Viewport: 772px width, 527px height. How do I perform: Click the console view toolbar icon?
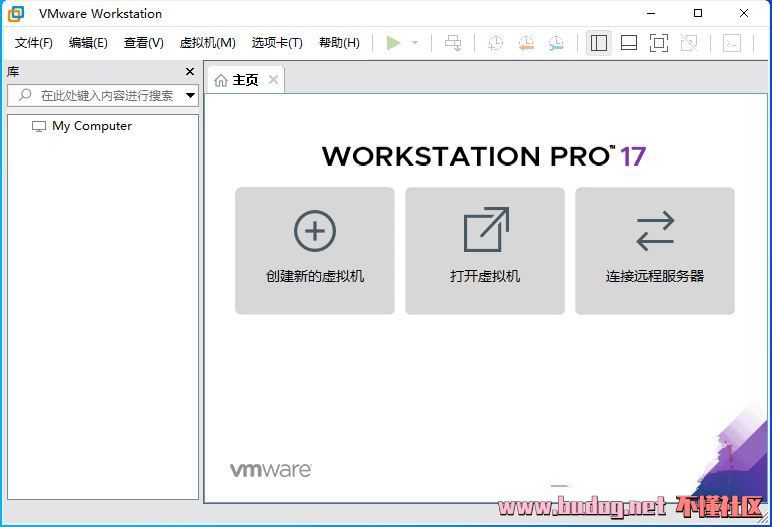(732, 43)
